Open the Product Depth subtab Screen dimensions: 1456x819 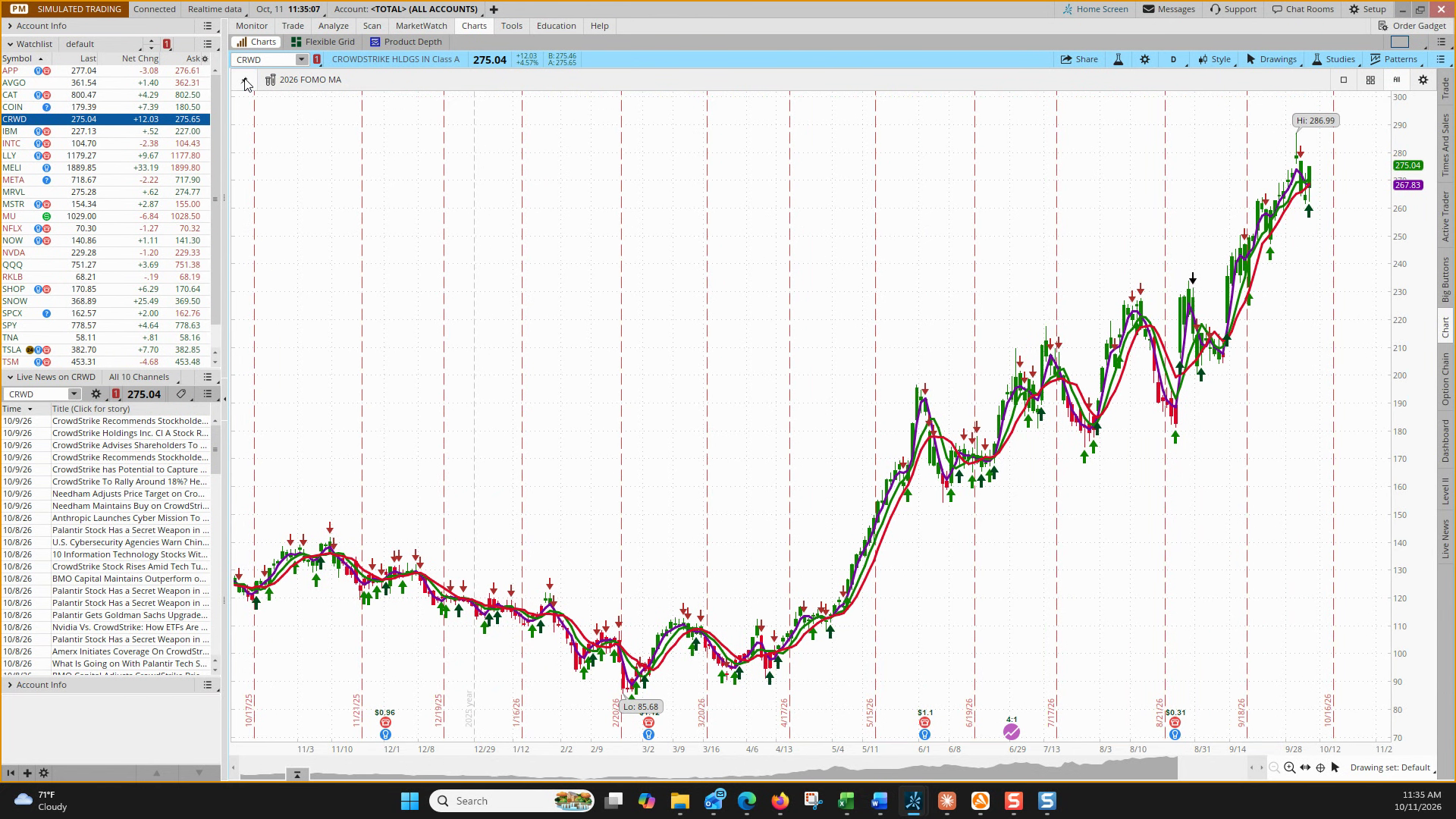click(x=406, y=42)
